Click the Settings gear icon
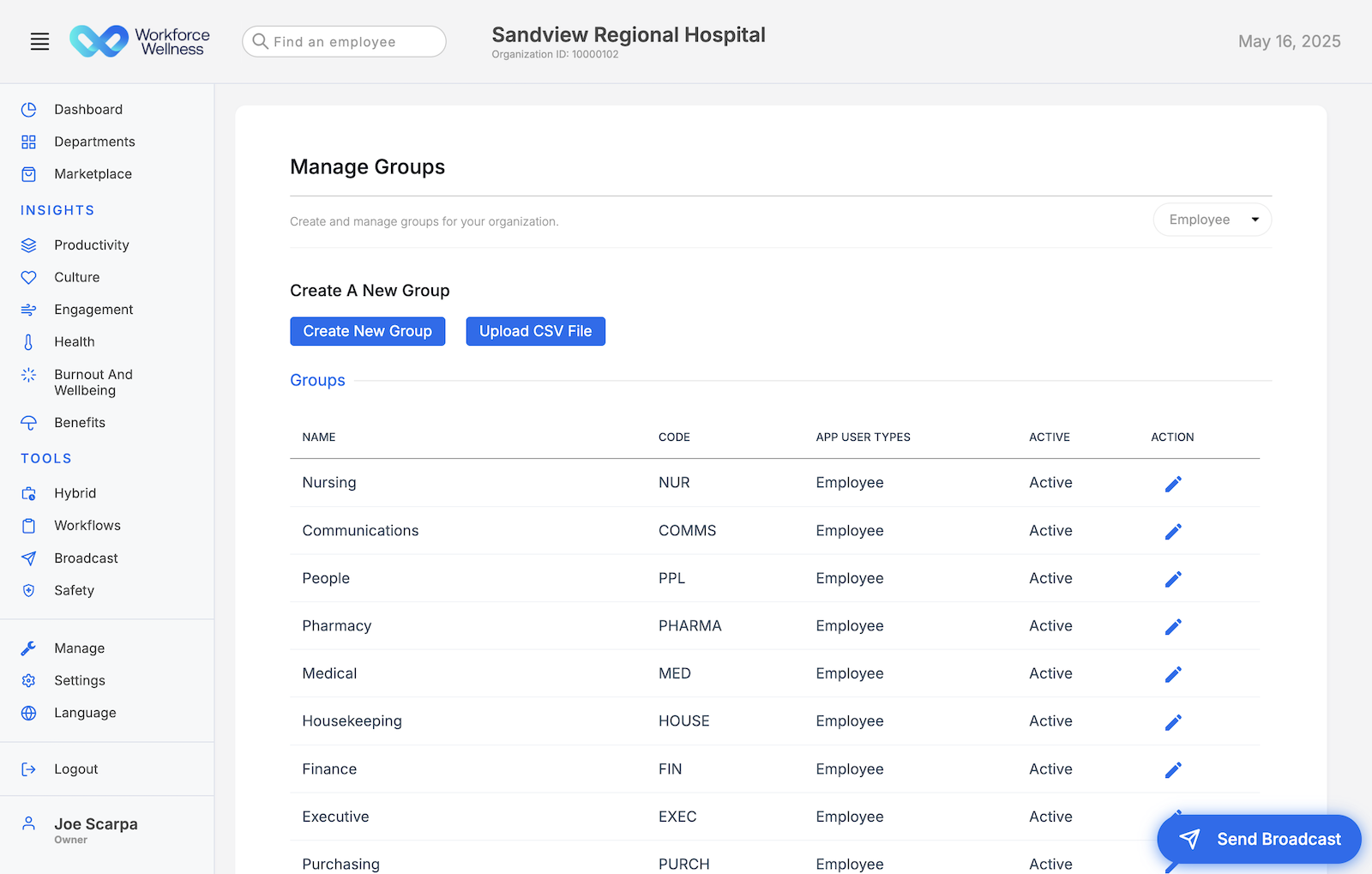Image resolution: width=1372 pixels, height=874 pixels. (x=28, y=680)
